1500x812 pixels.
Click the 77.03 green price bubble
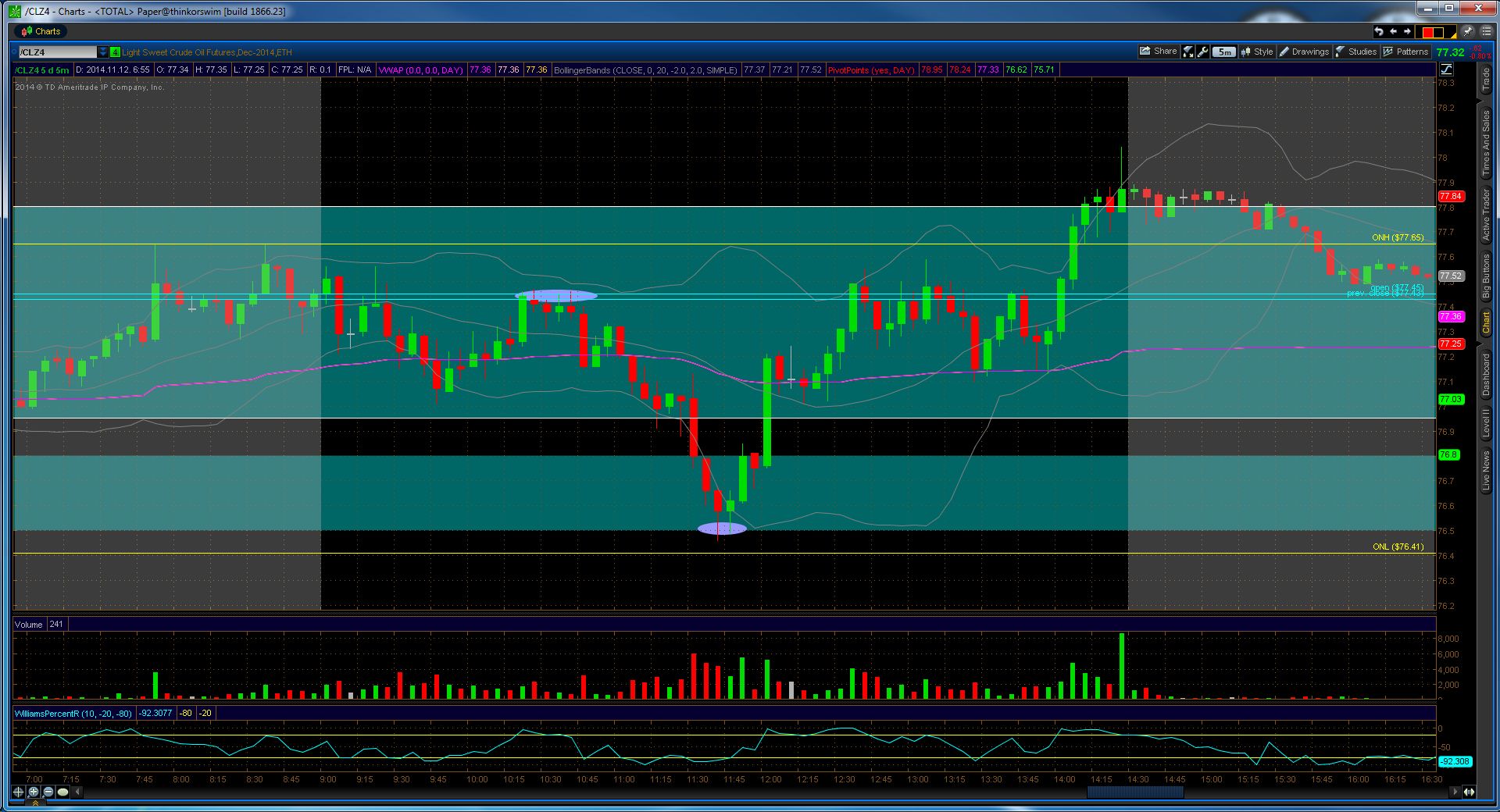pos(1451,399)
